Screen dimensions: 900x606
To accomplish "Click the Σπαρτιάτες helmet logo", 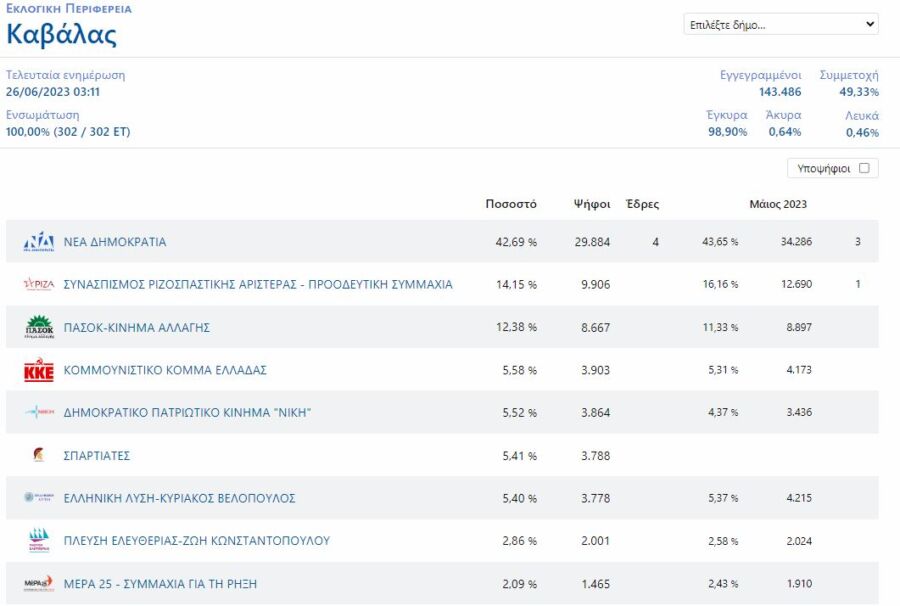I will [x=38, y=456].
